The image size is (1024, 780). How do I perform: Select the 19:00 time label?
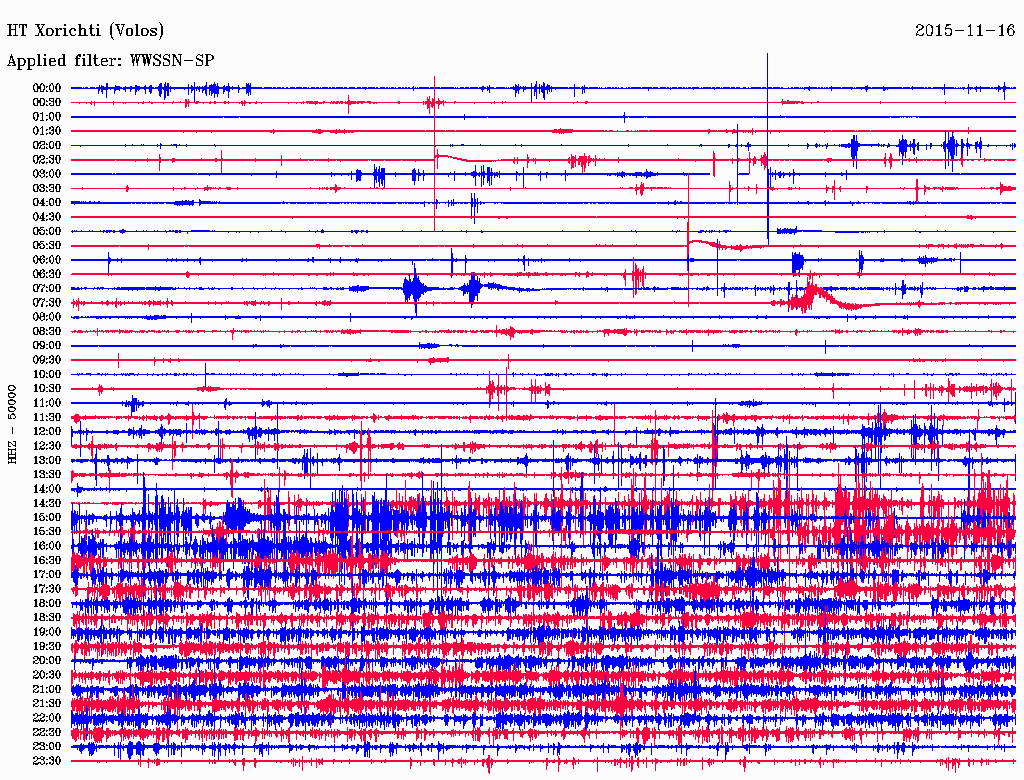coord(47,632)
